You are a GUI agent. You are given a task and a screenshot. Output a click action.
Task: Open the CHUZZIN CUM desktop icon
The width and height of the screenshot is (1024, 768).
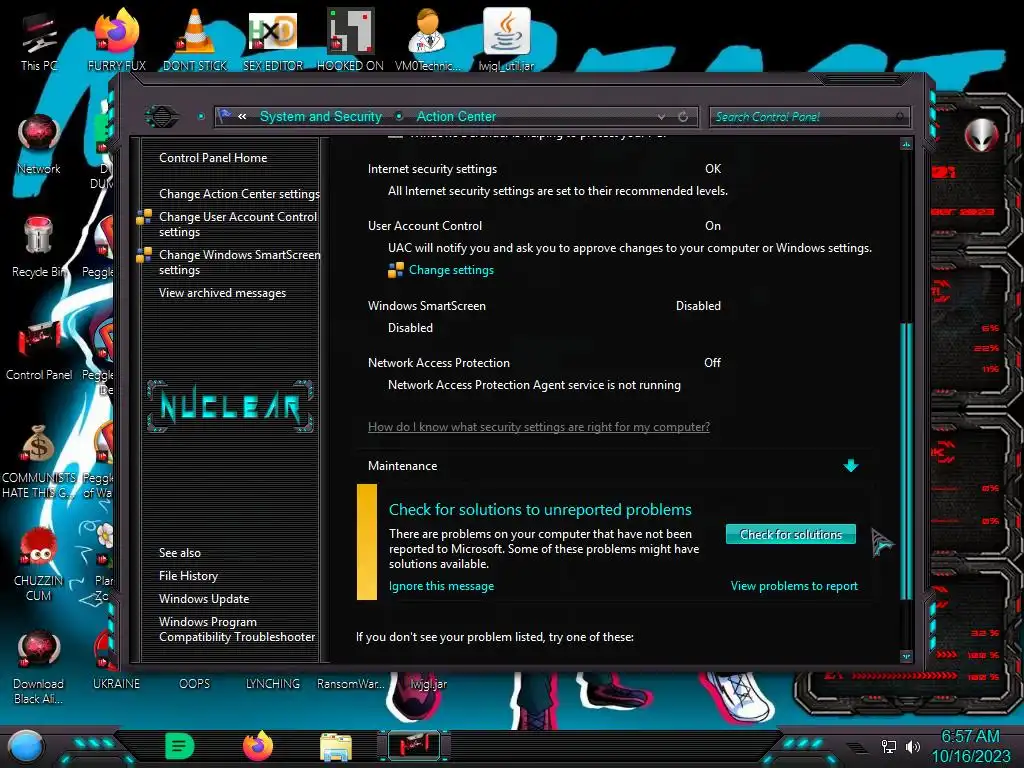[39, 565]
